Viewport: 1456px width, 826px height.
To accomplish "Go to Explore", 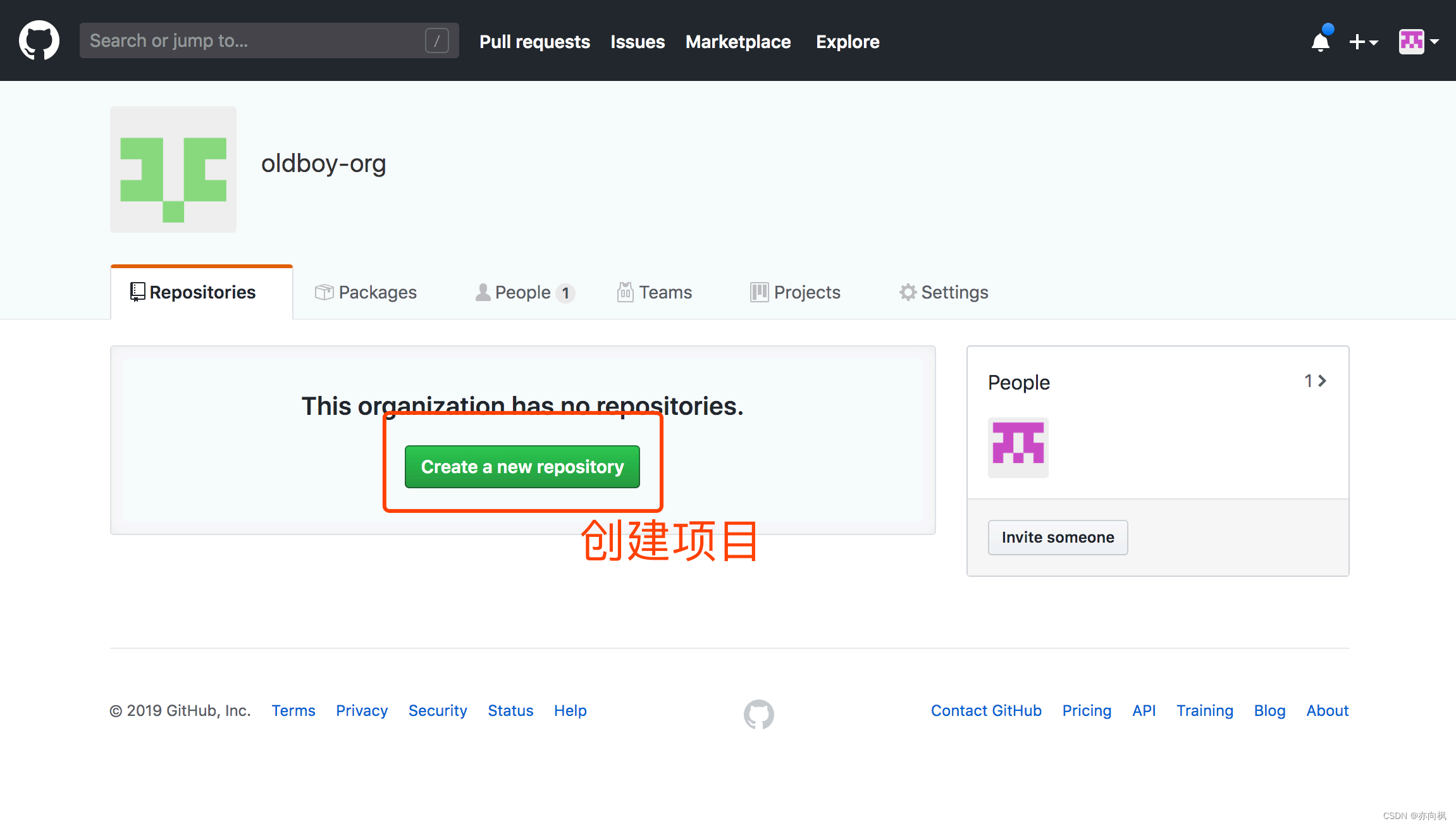I will pyautogui.click(x=848, y=42).
